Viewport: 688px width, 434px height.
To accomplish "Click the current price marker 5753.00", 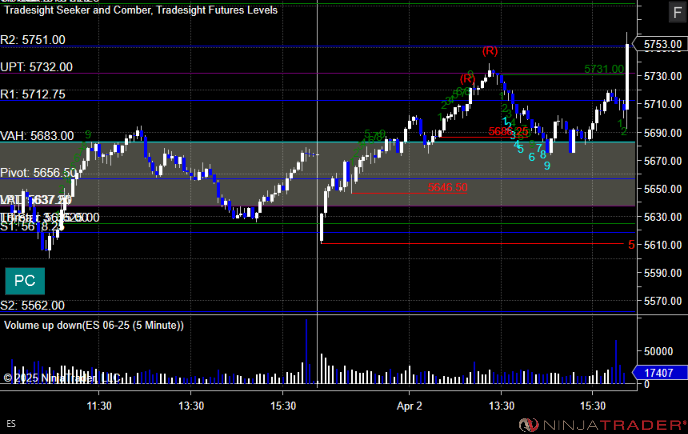I will (x=662, y=44).
